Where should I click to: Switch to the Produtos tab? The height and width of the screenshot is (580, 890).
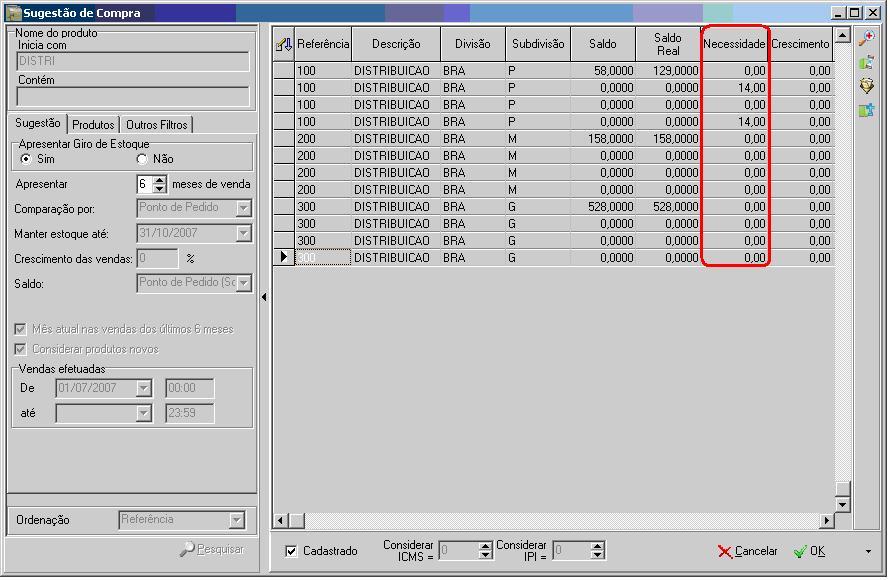93,125
